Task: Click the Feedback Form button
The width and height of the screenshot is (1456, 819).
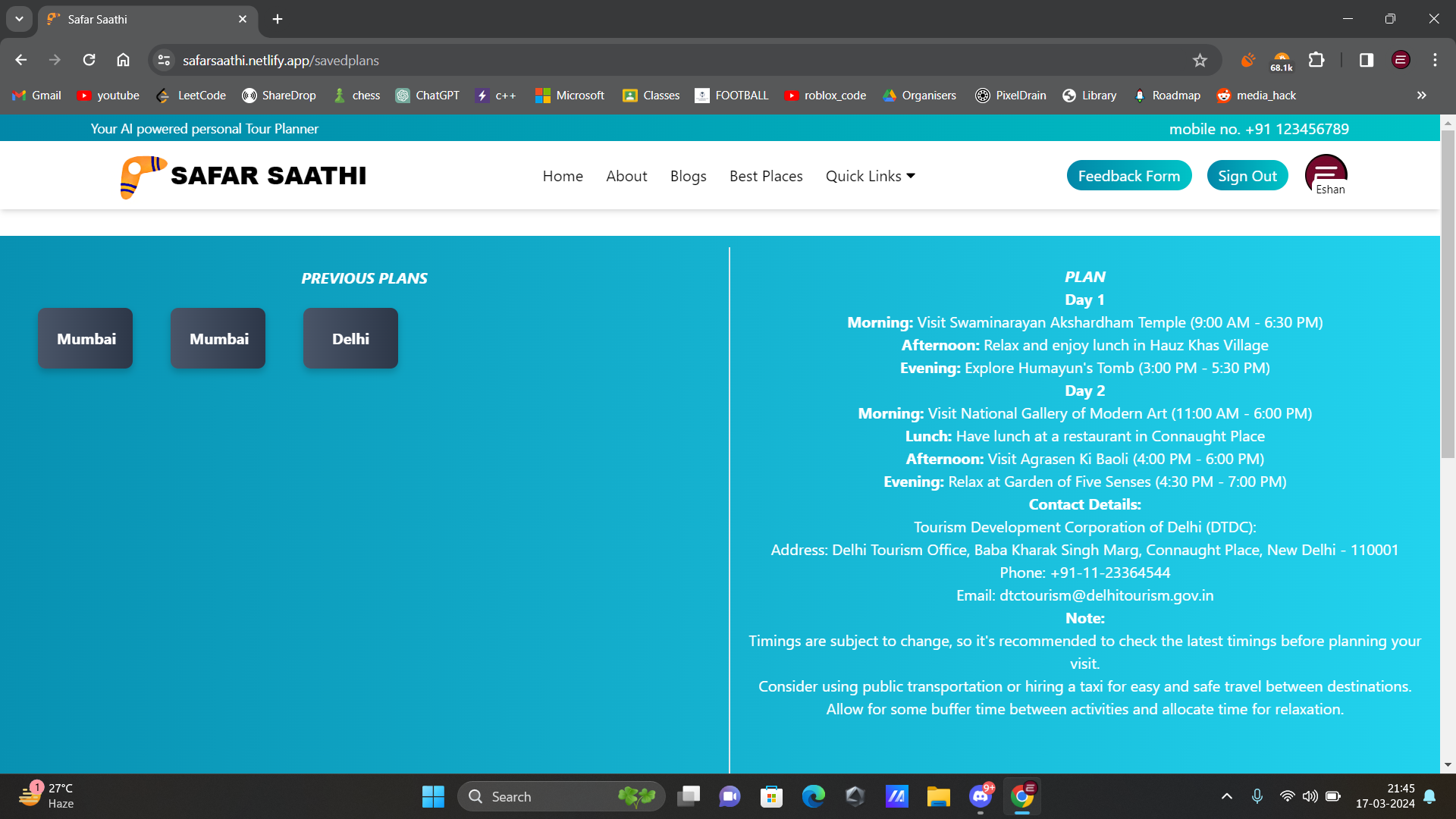Action: pyautogui.click(x=1128, y=176)
